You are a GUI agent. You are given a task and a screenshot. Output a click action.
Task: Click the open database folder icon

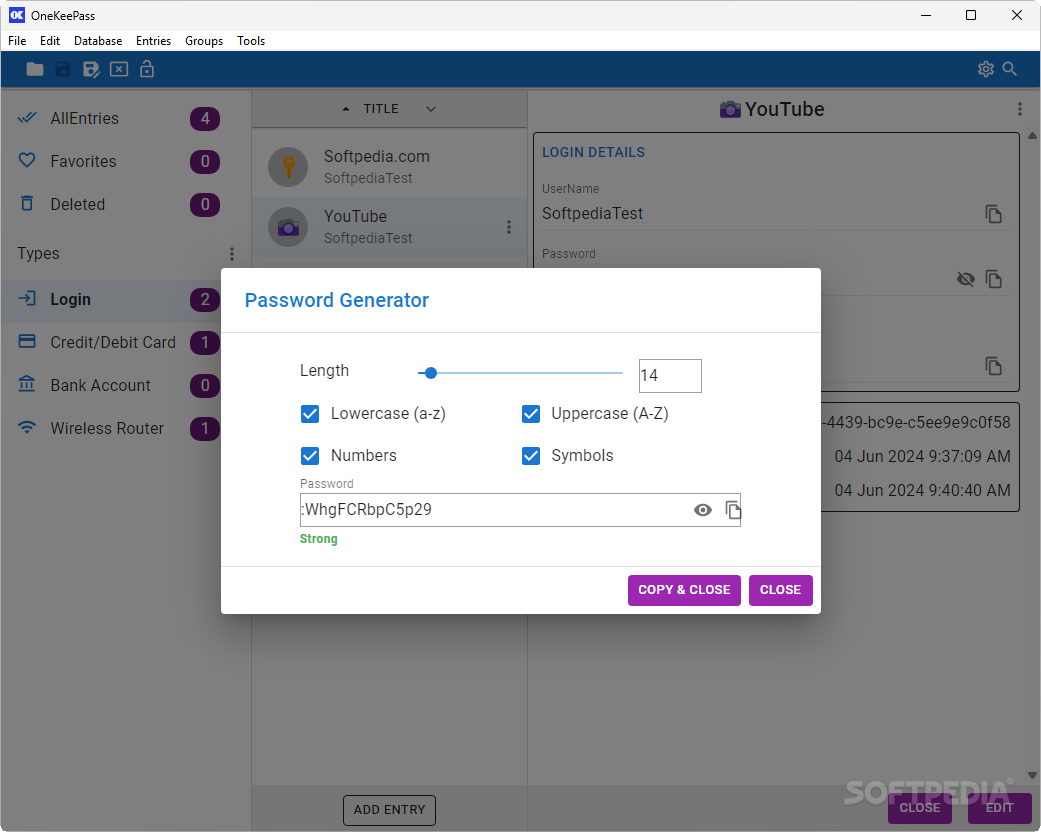click(35, 69)
